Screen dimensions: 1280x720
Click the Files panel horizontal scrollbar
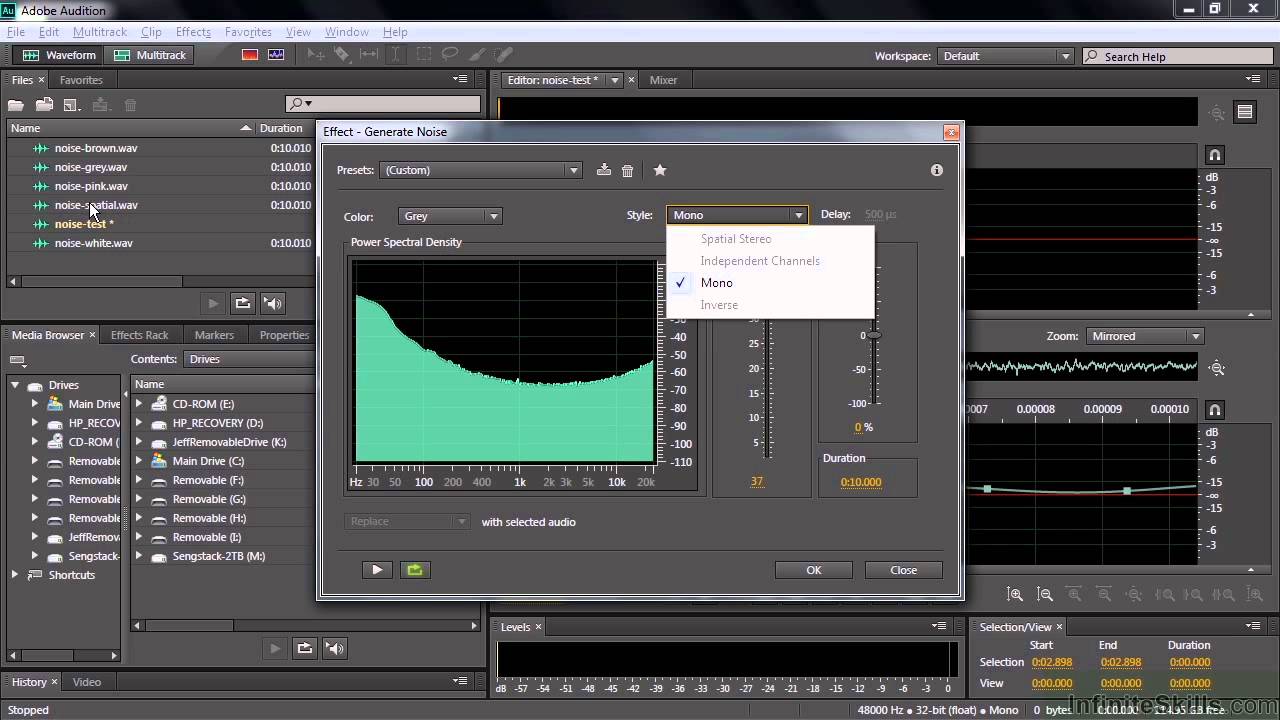(x=100, y=282)
